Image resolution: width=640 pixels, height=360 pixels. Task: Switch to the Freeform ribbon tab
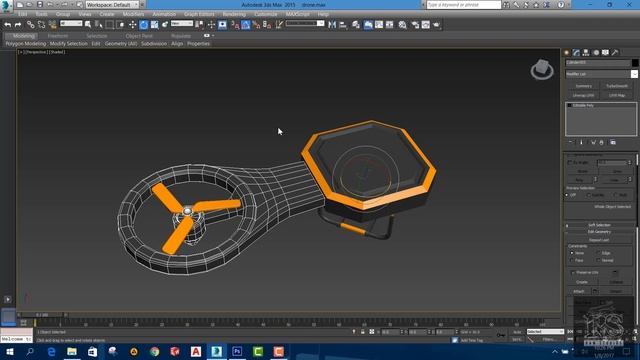click(x=58, y=36)
